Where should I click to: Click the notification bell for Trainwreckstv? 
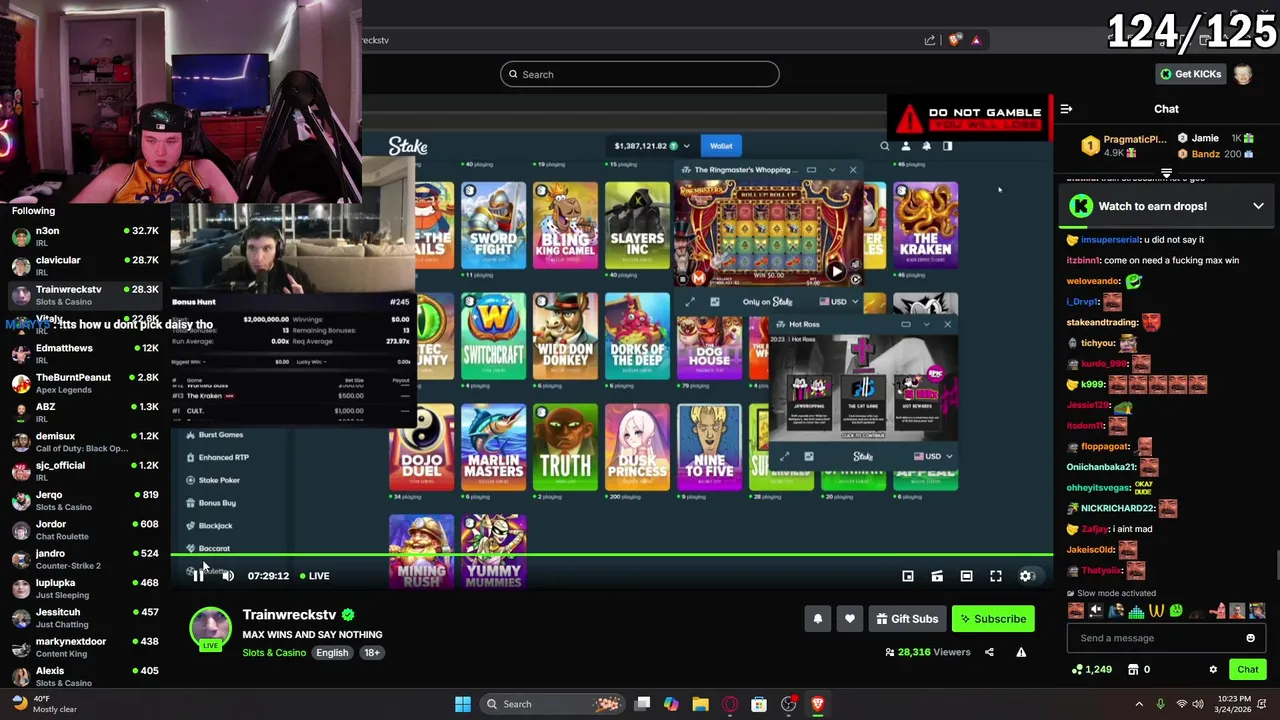(817, 619)
